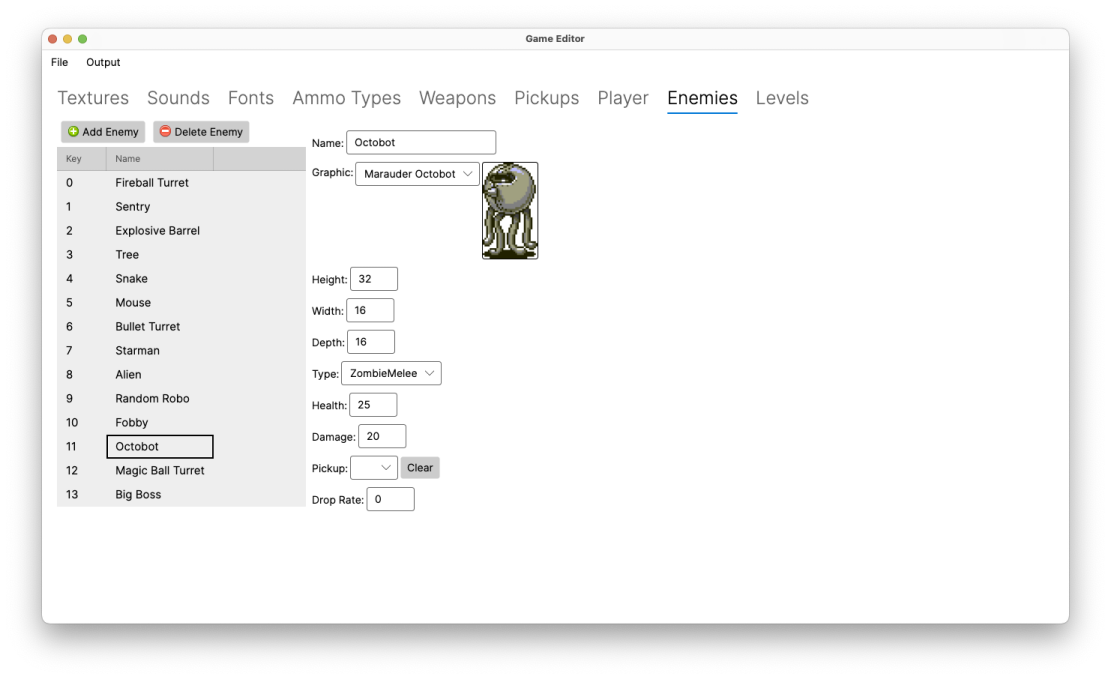Viewport: 1111px width, 679px height.
Task: Expand the empty Pickup dropdown
Action: (x=373, y=468)
